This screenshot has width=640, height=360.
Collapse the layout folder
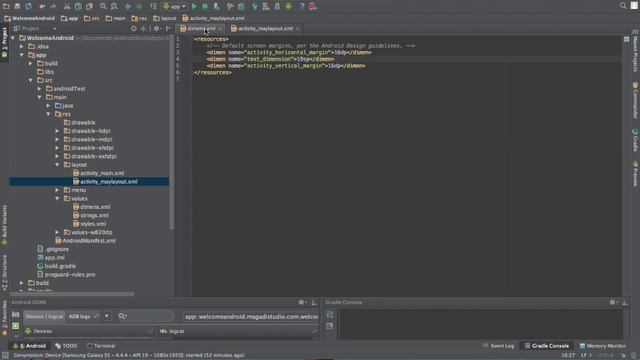coord(58,165)
